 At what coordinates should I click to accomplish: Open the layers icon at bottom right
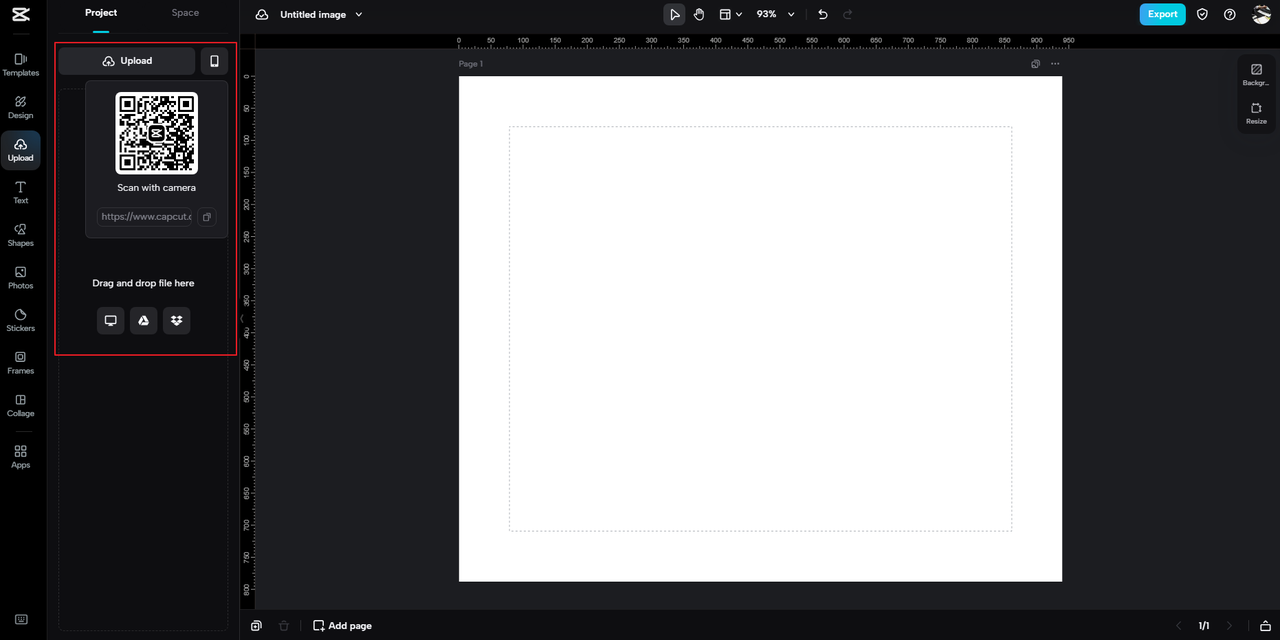[x=1264, y=626]
